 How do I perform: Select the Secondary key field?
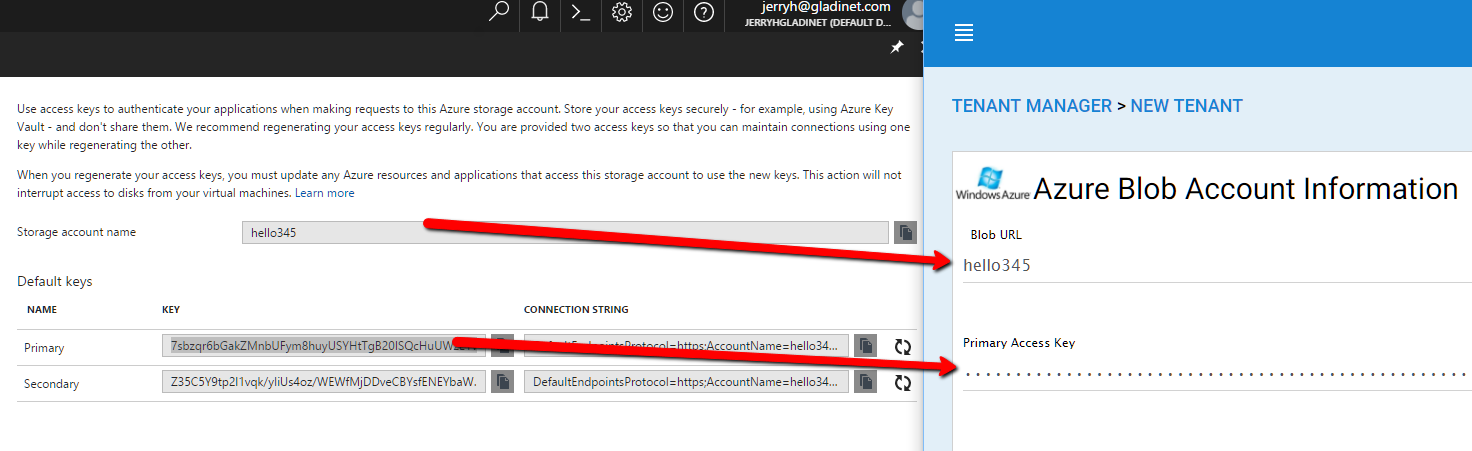click(324, 382)
